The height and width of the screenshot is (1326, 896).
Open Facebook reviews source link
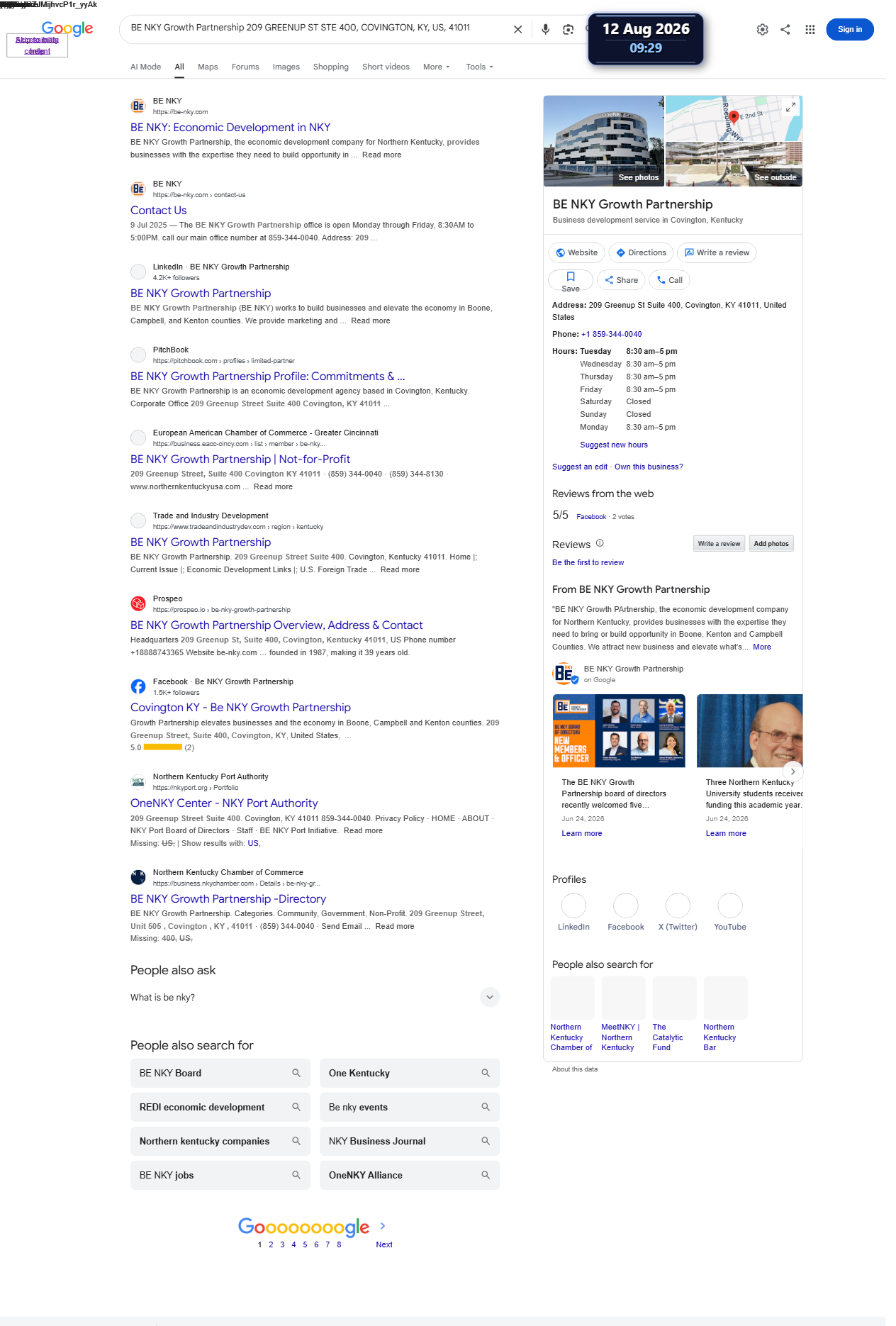pyautogui.click(x=591, y=517)
